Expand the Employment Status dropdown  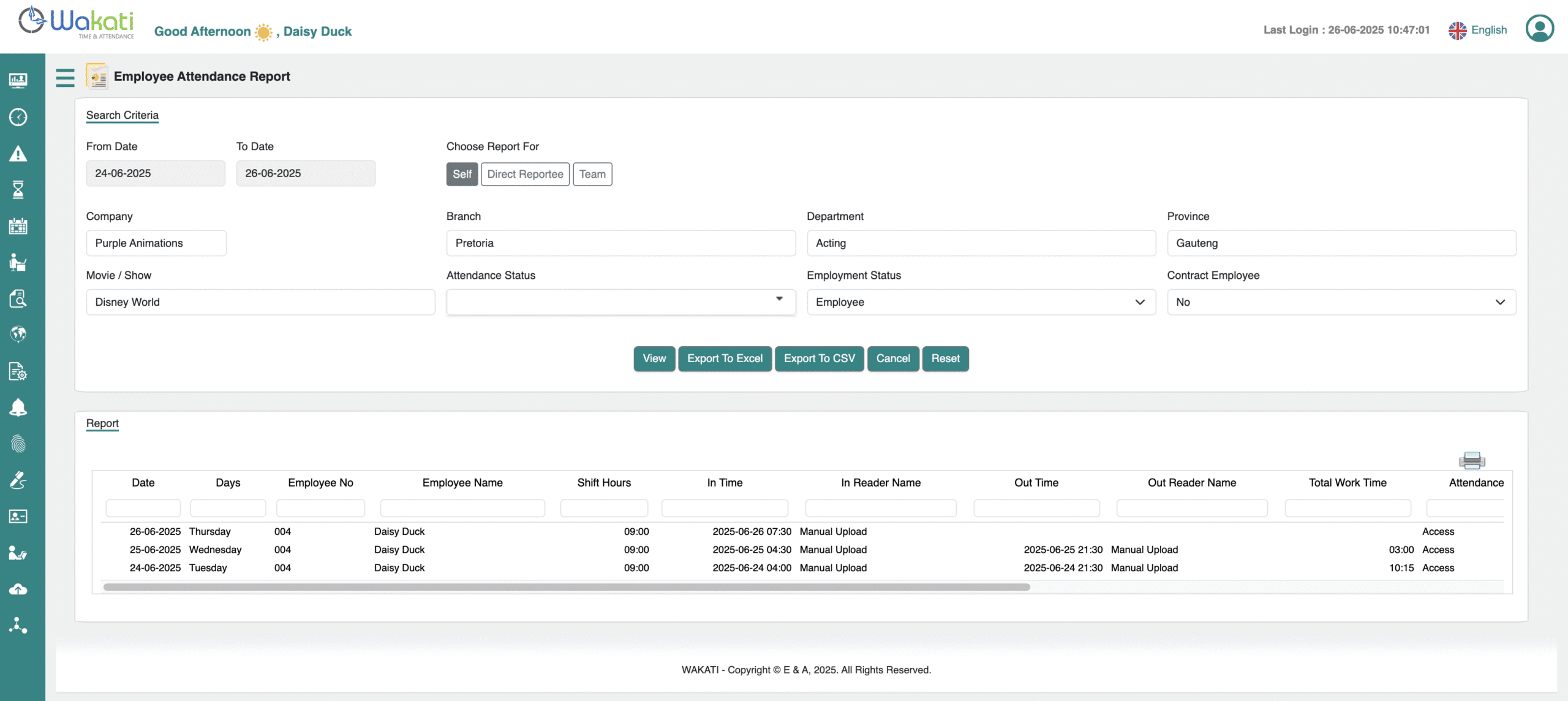981,302
